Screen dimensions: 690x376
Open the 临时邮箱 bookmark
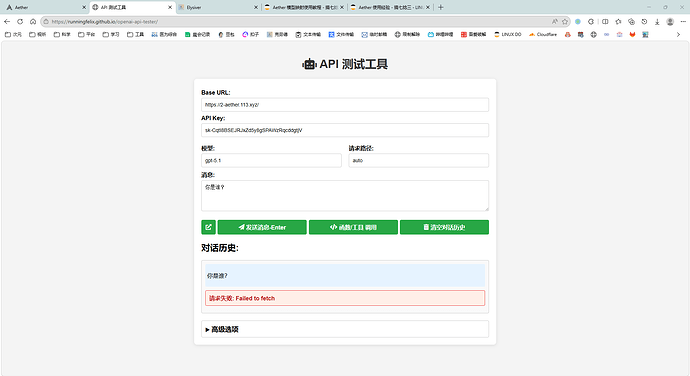pyautogui.click(x=374, y=34)
